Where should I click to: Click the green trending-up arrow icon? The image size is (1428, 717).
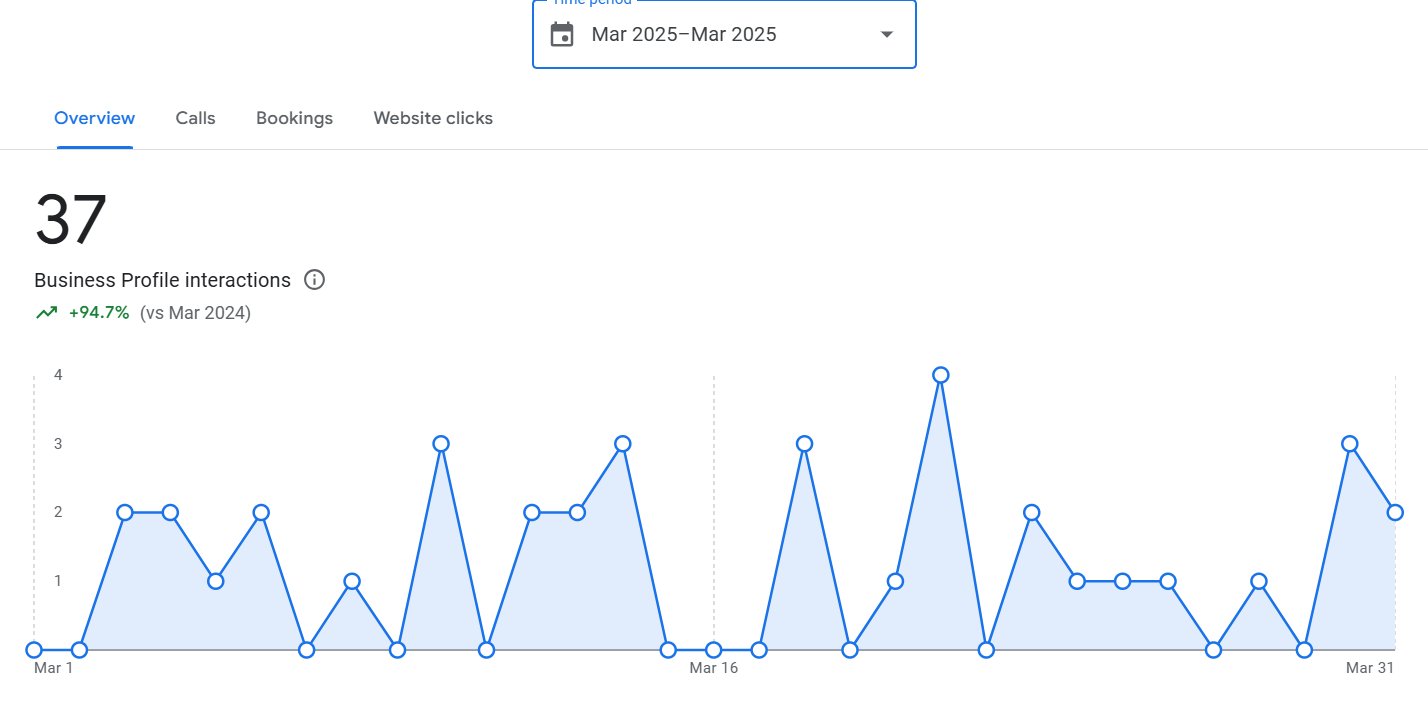[46, 313]
